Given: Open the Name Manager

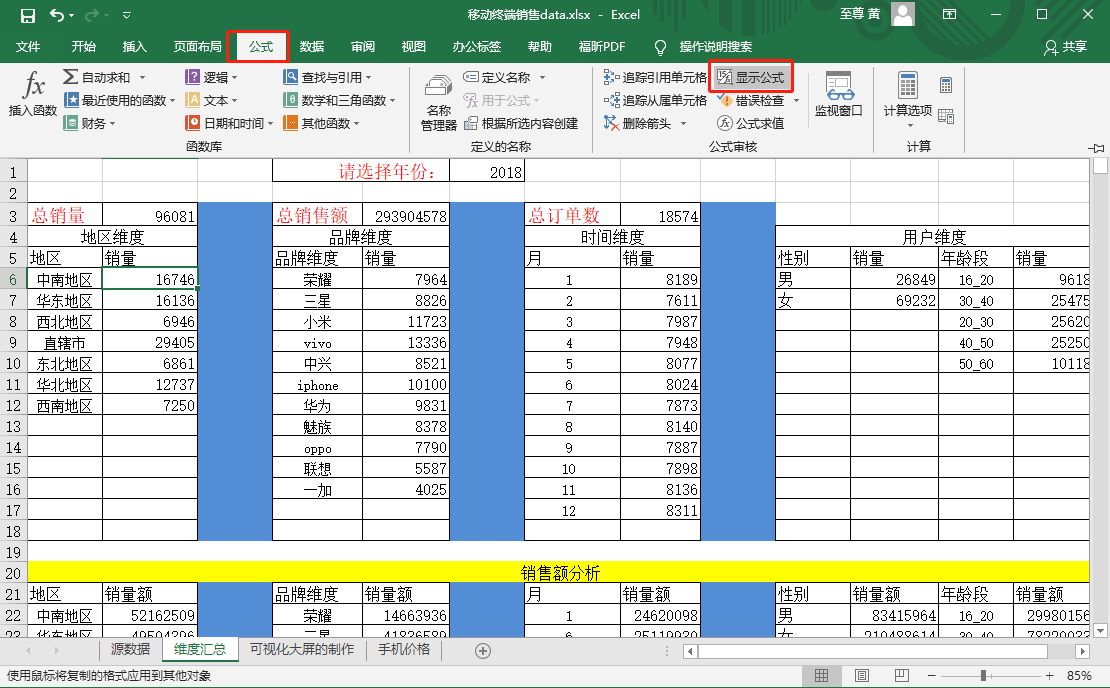Looking at the screenshot, I should [x=438, y=101].
